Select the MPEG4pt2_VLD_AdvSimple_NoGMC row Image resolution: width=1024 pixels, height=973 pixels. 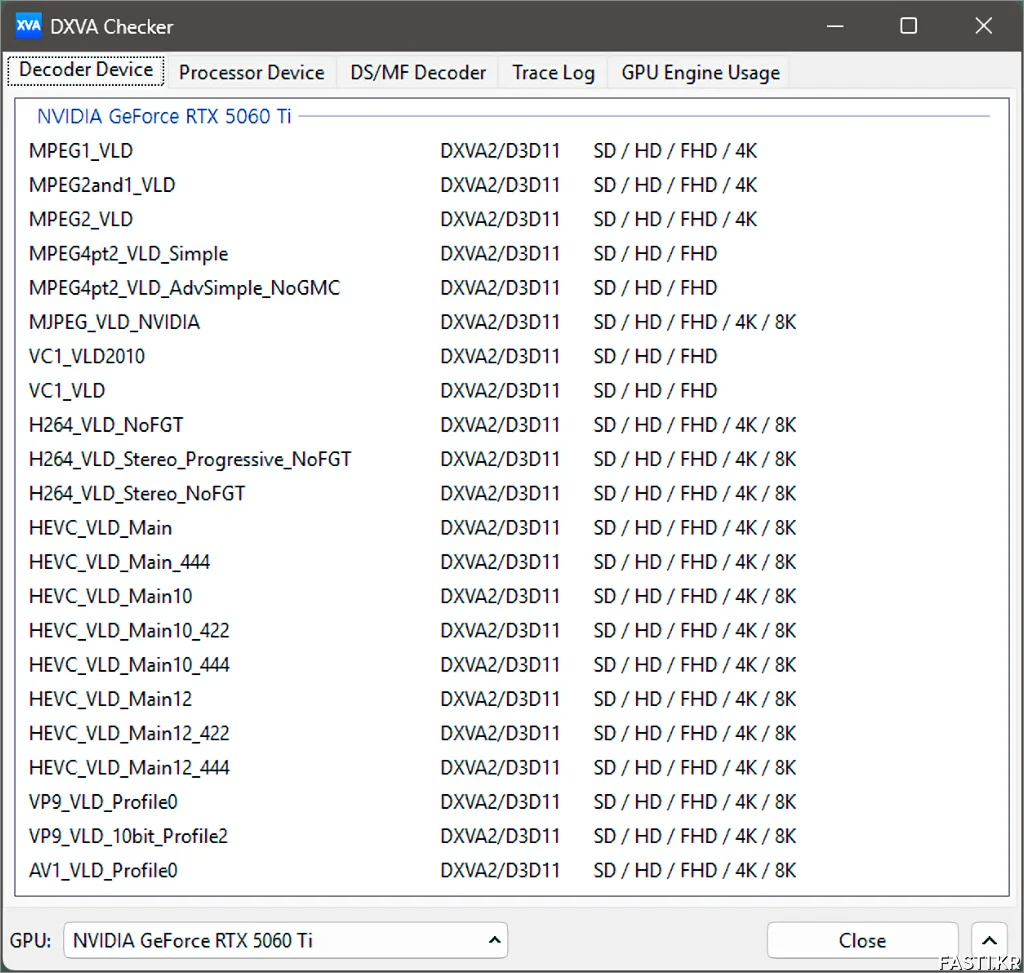tap(511, 288)
